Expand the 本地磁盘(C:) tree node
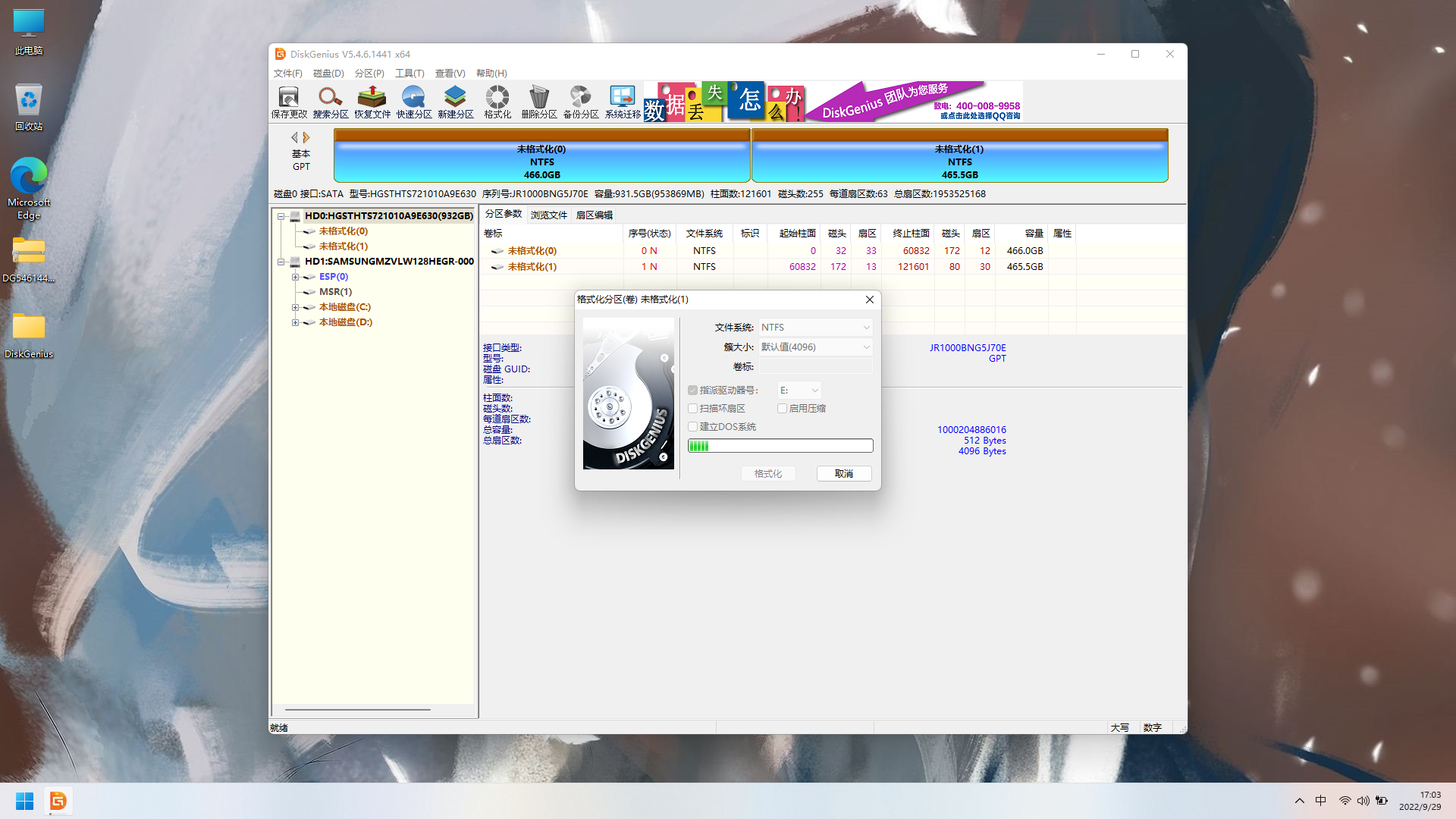 tap(295, 307)
